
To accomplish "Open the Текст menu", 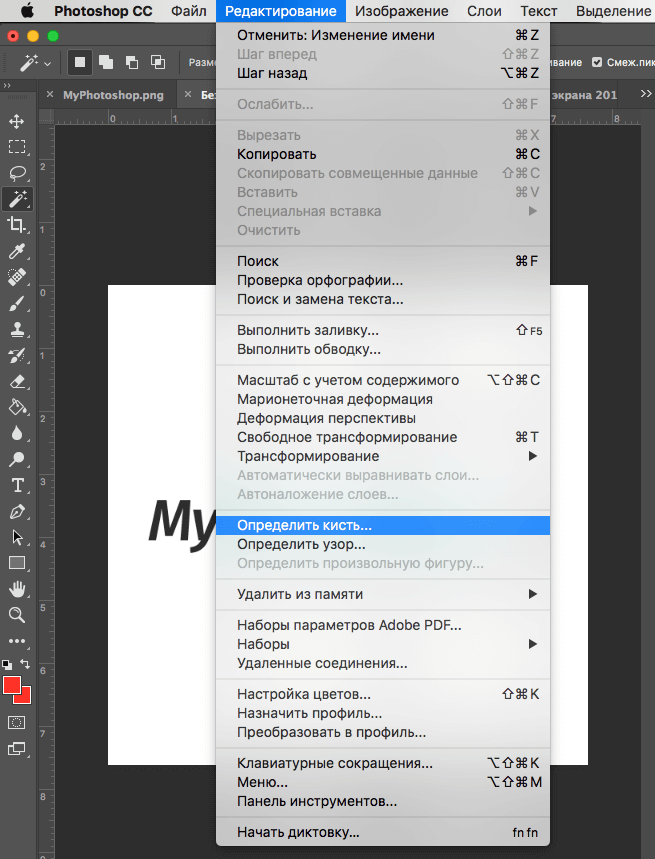I will tap(539, 11).
